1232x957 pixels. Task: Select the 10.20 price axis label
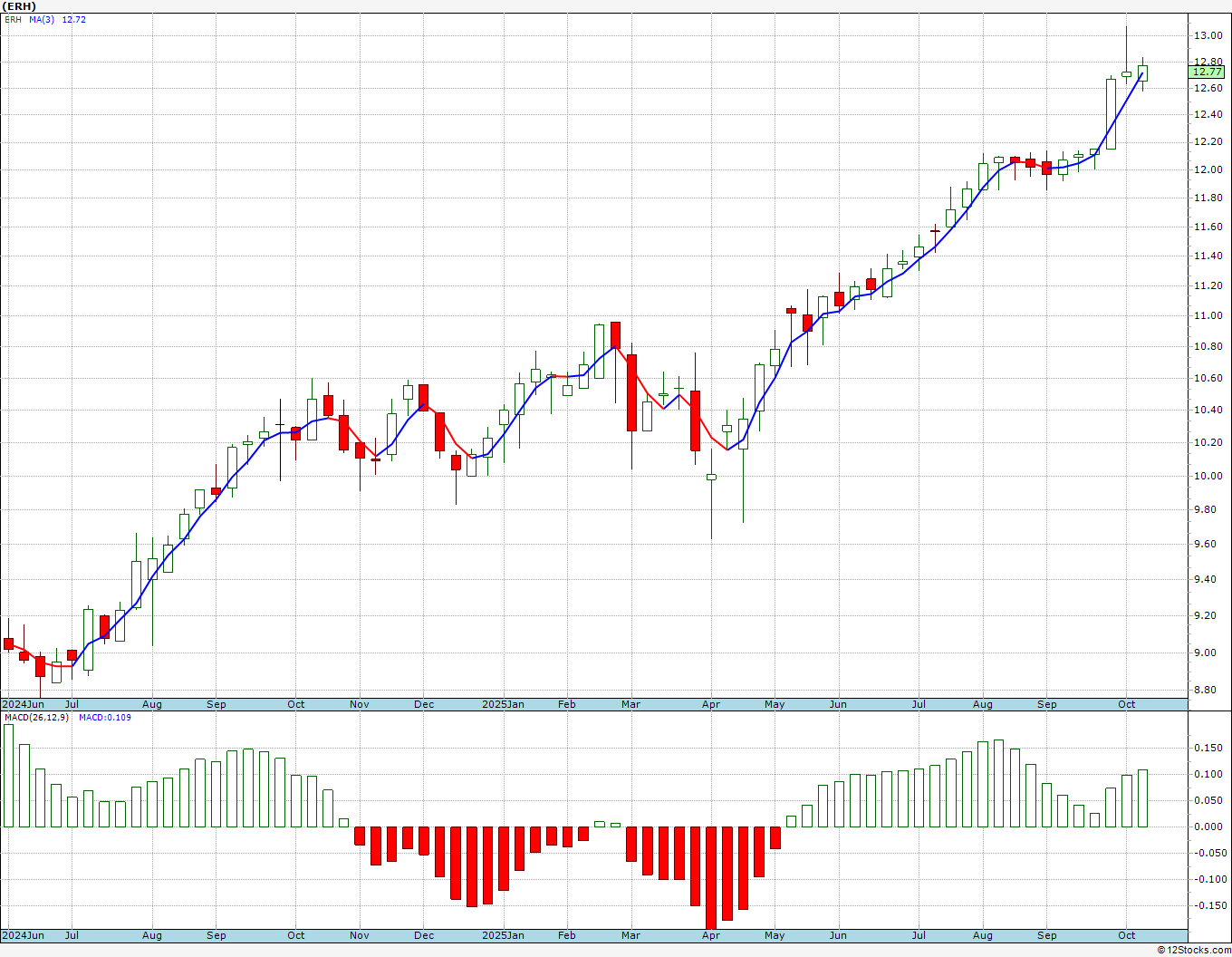1208,442
